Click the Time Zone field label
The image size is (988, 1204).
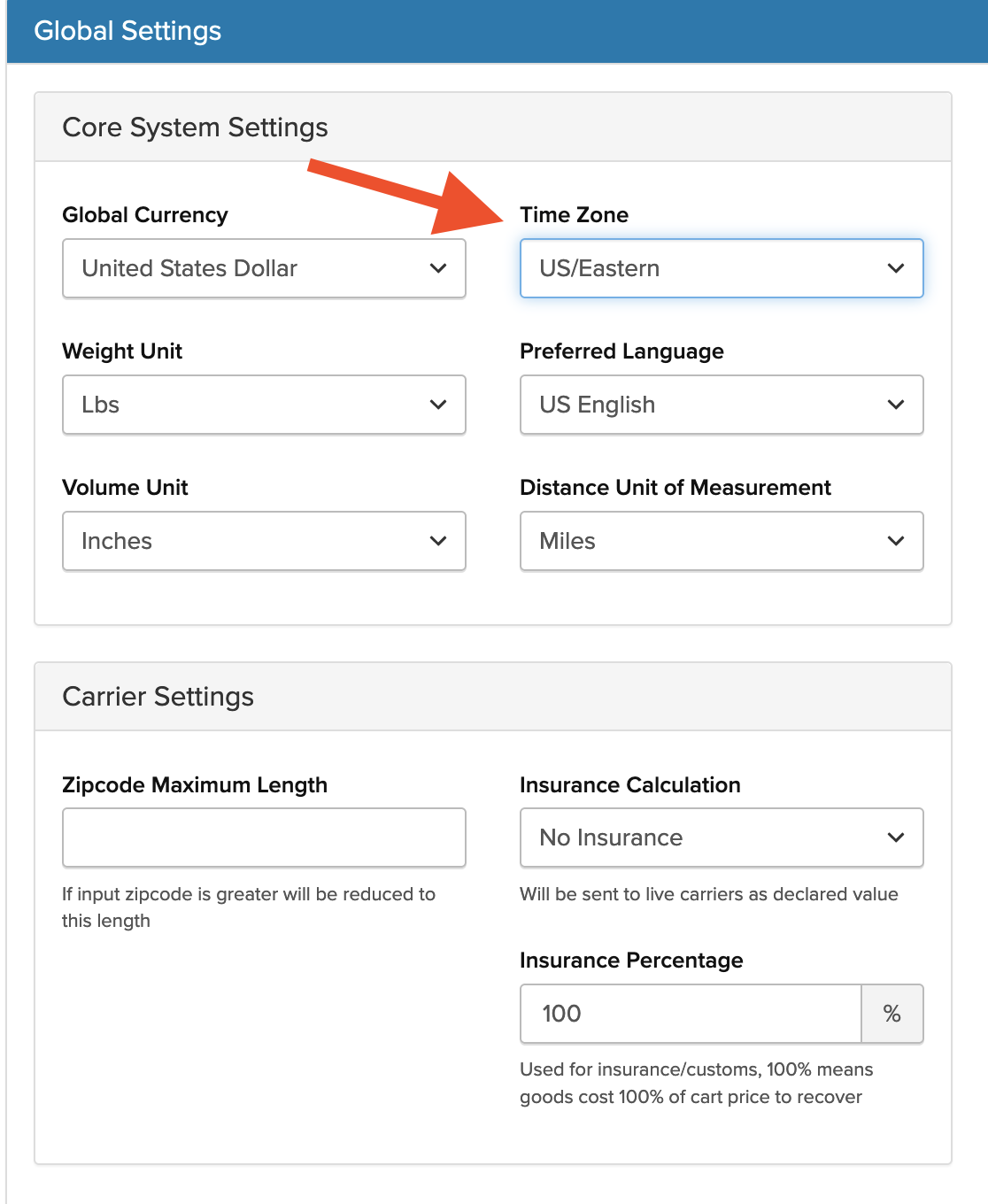[x=574, y=215]
